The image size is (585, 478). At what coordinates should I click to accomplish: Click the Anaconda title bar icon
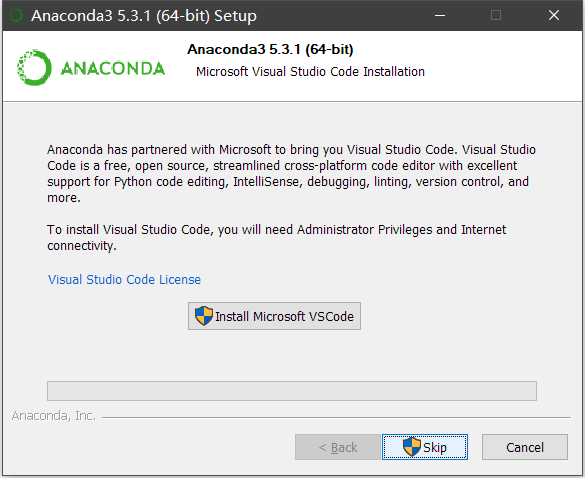(x=16, y=15)
